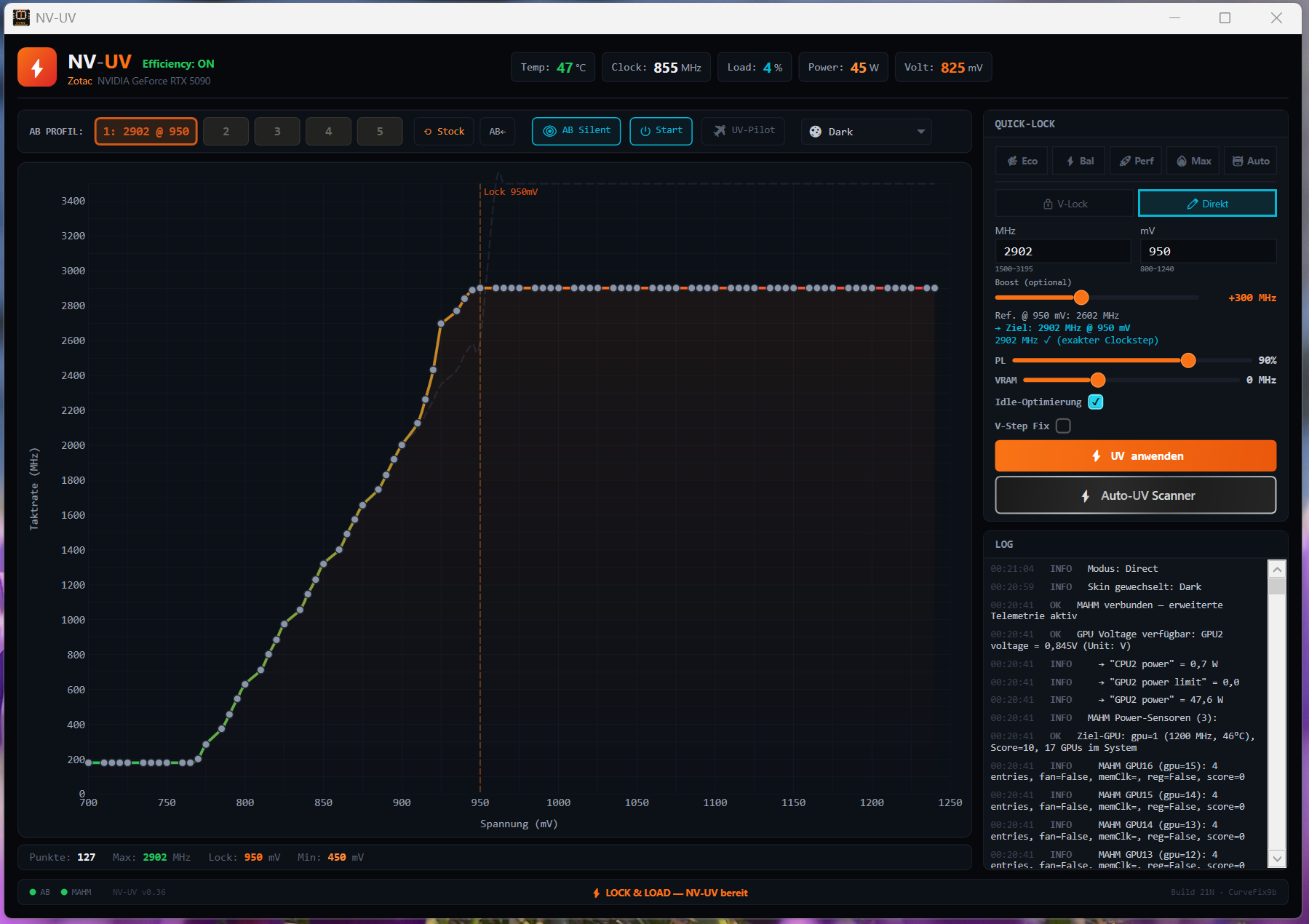Select the Perf rocket preset
Image resolution: width=1309 pixels, height=924 pixels.
point(1136,161)
